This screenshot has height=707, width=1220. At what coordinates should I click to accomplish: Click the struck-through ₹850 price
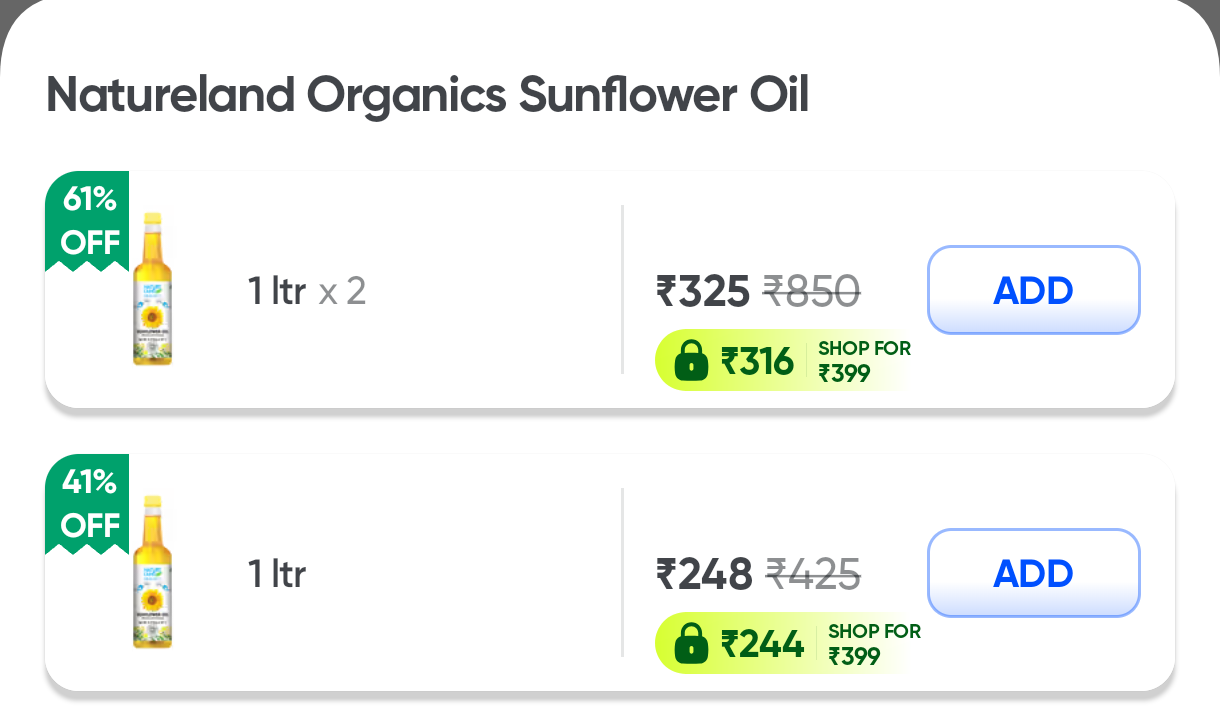click(811, 292)
